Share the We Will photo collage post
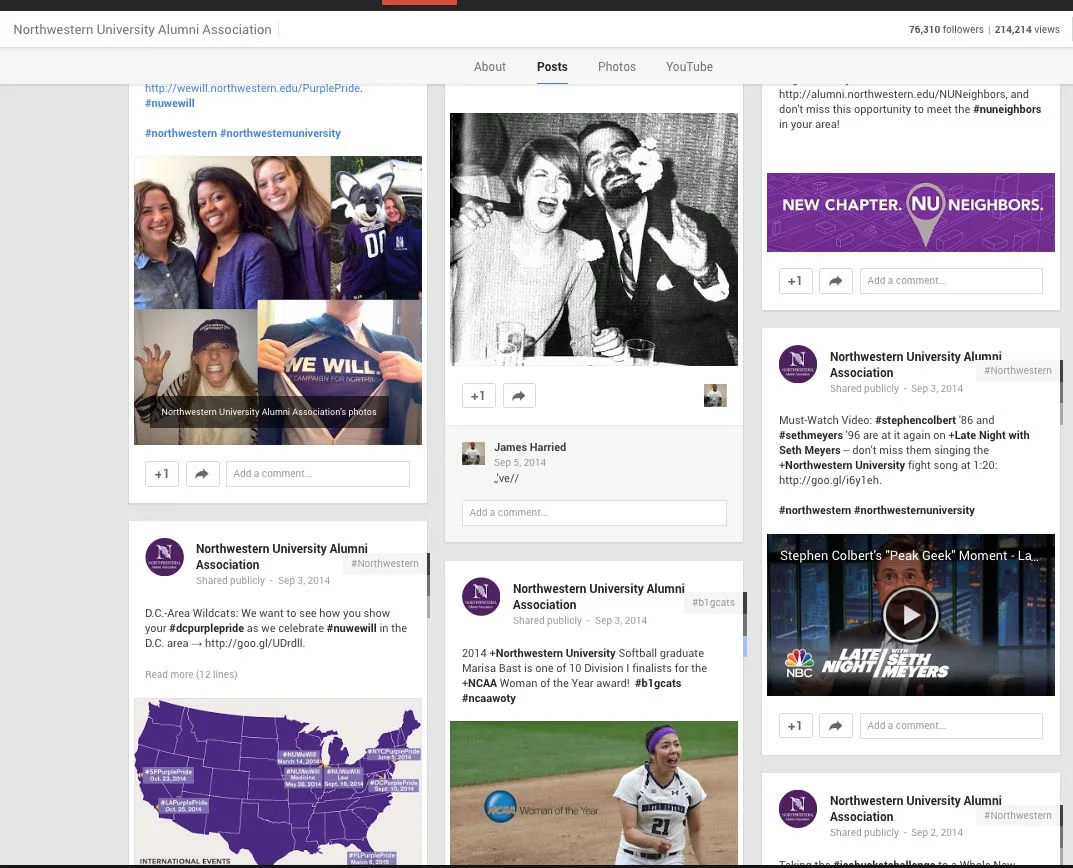Image resolution: width=1073 pixels, height=868 pixels. point(203,474)
